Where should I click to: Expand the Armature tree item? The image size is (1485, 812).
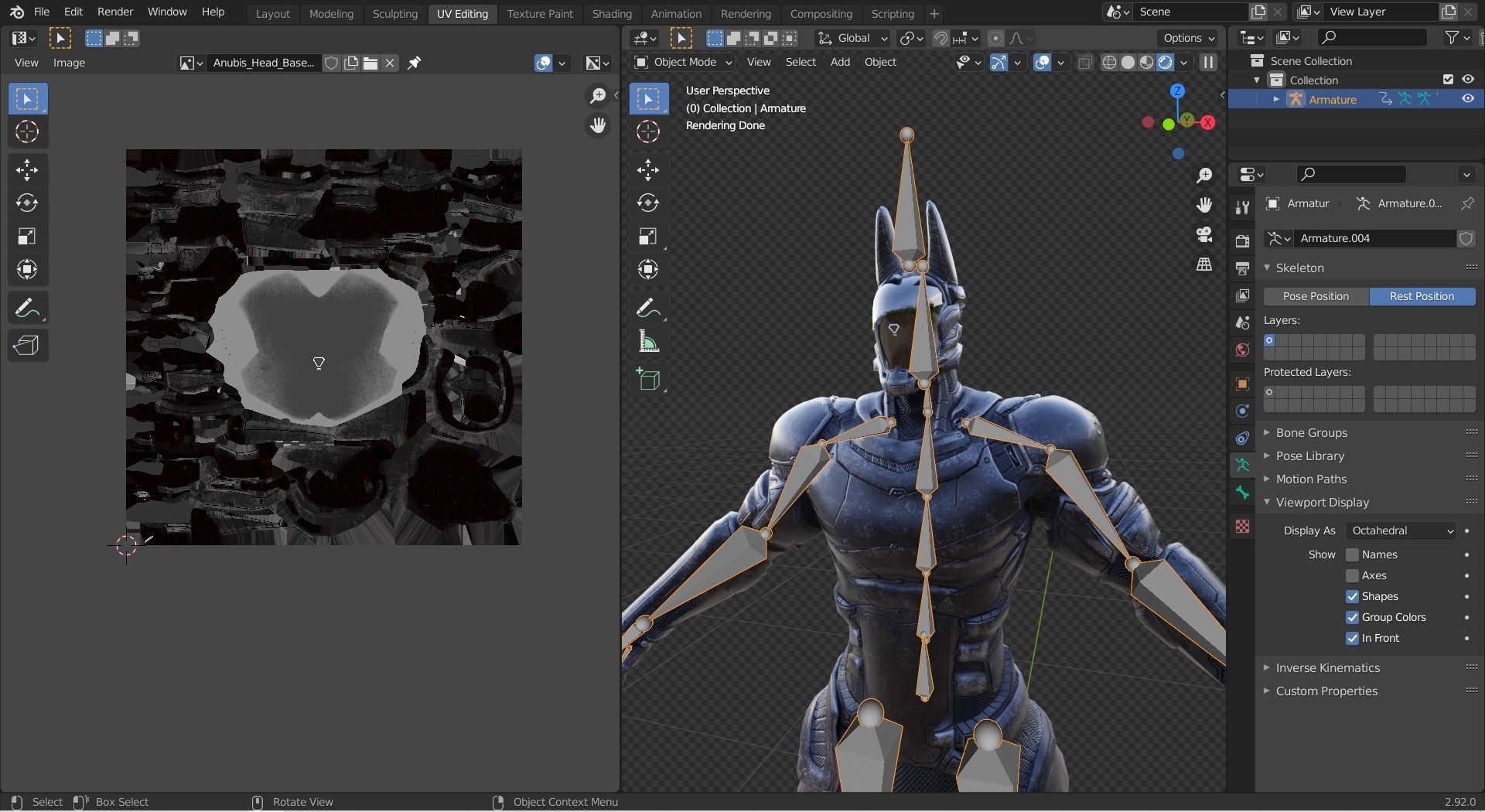click(x=1276, y=99)
